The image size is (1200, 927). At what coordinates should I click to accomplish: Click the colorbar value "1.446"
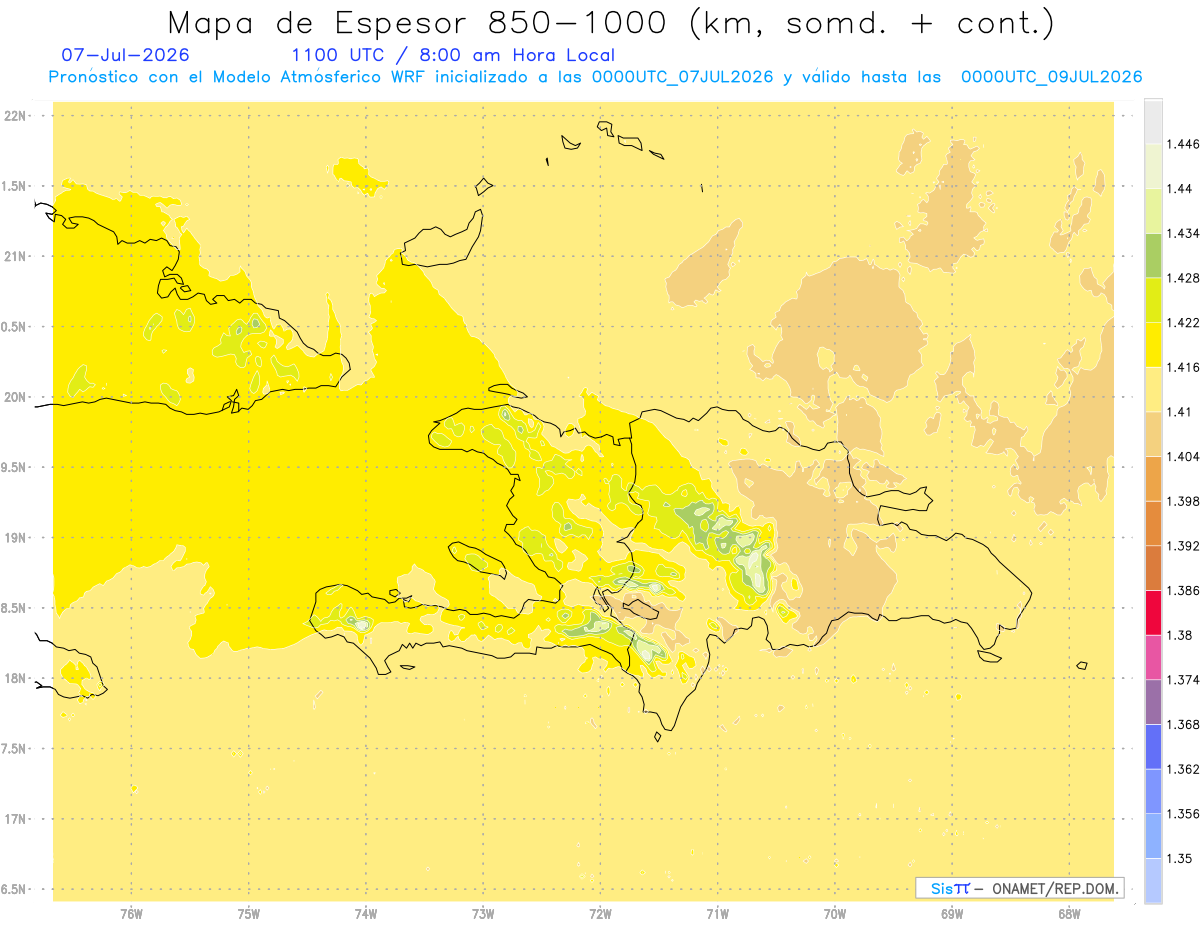pos(1183,145)
